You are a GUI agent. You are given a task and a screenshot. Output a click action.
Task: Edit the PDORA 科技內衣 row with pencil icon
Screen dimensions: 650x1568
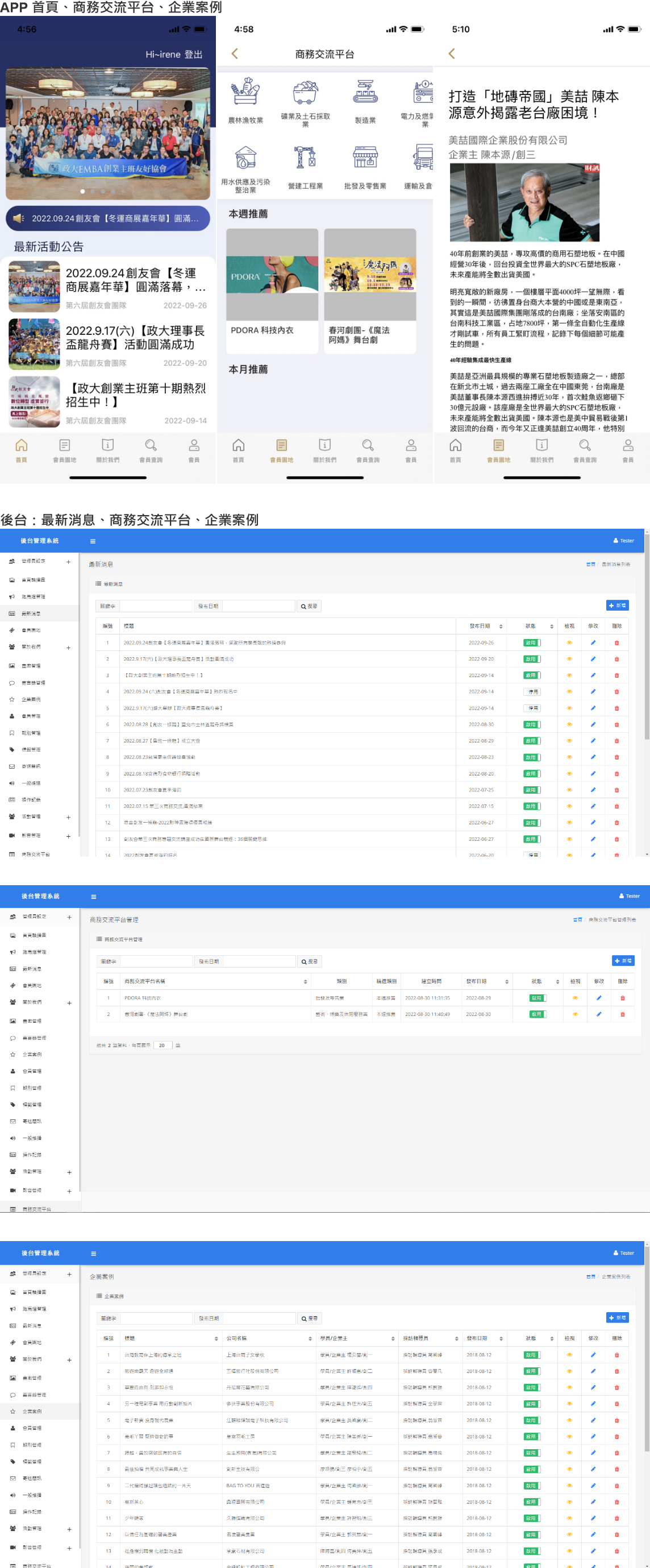(598, 998)
